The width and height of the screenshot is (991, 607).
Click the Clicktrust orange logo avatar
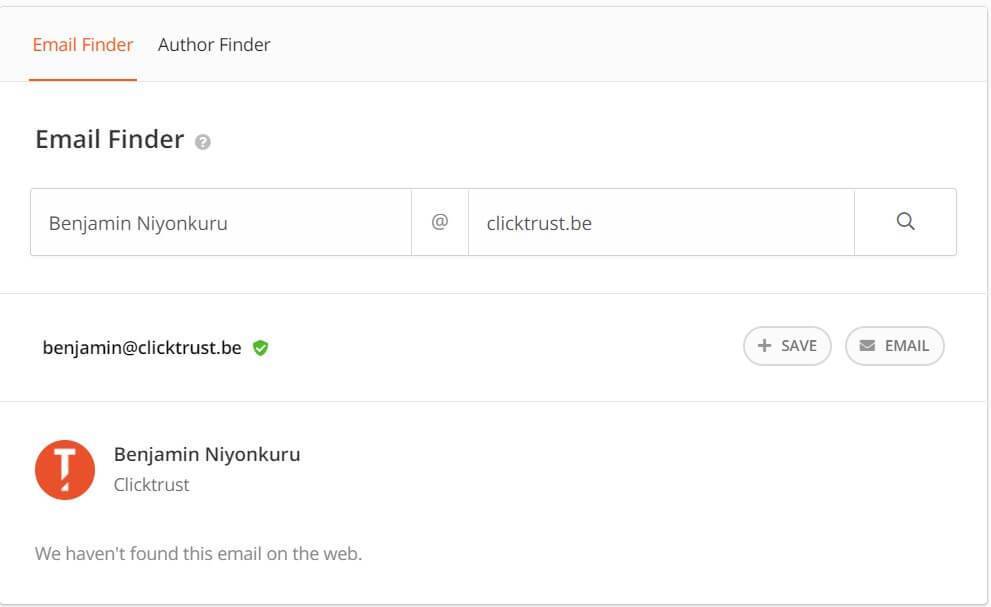(65, 470)
